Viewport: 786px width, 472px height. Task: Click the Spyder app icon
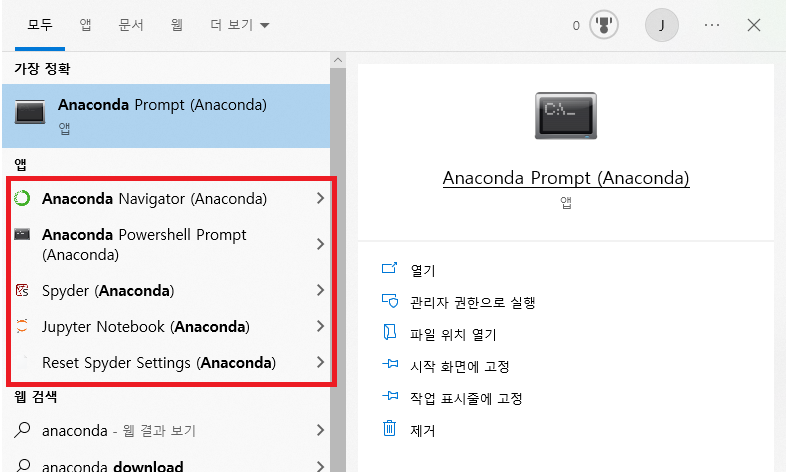(x=22, y=290)
